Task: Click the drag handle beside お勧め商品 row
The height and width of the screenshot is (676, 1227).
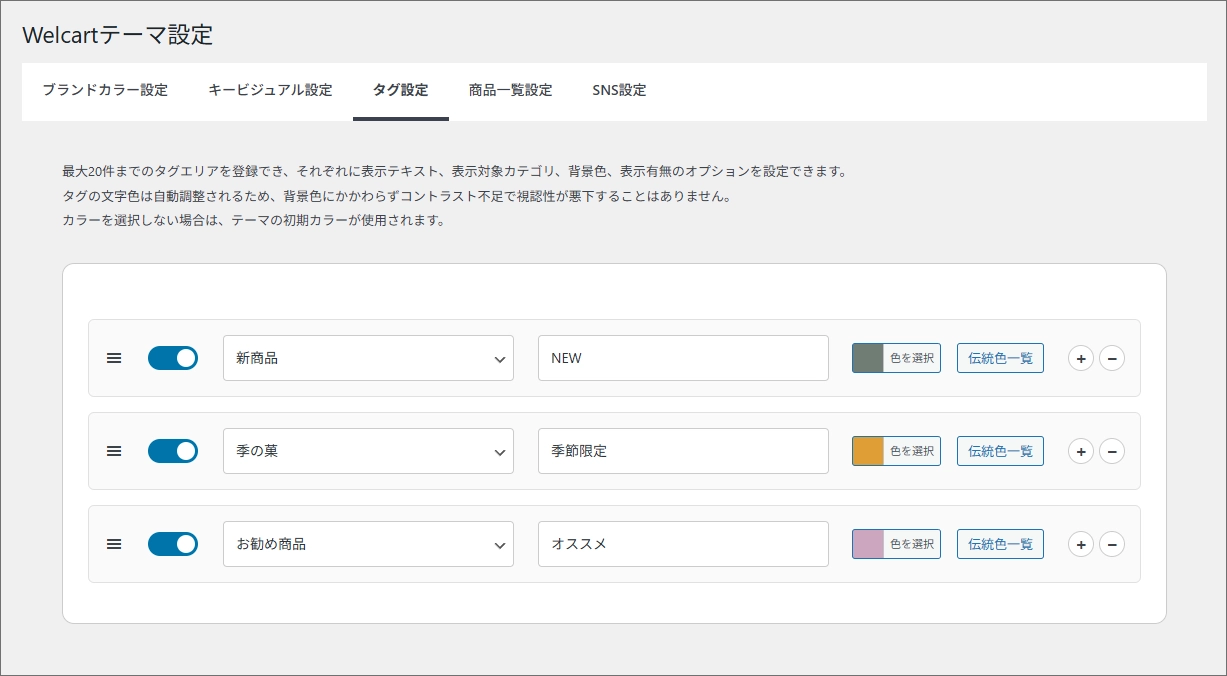Action: 113,544
